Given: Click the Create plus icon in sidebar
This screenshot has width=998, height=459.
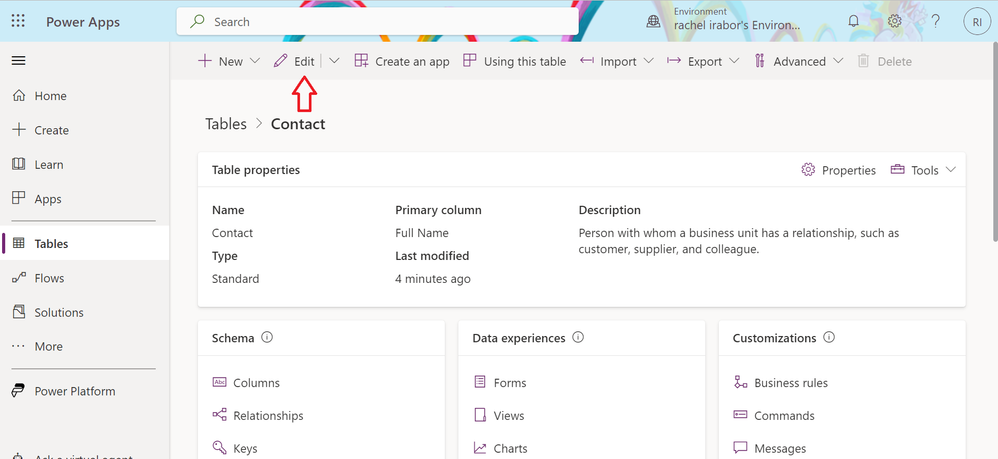Looking at the screenshot, I should 19,130.
